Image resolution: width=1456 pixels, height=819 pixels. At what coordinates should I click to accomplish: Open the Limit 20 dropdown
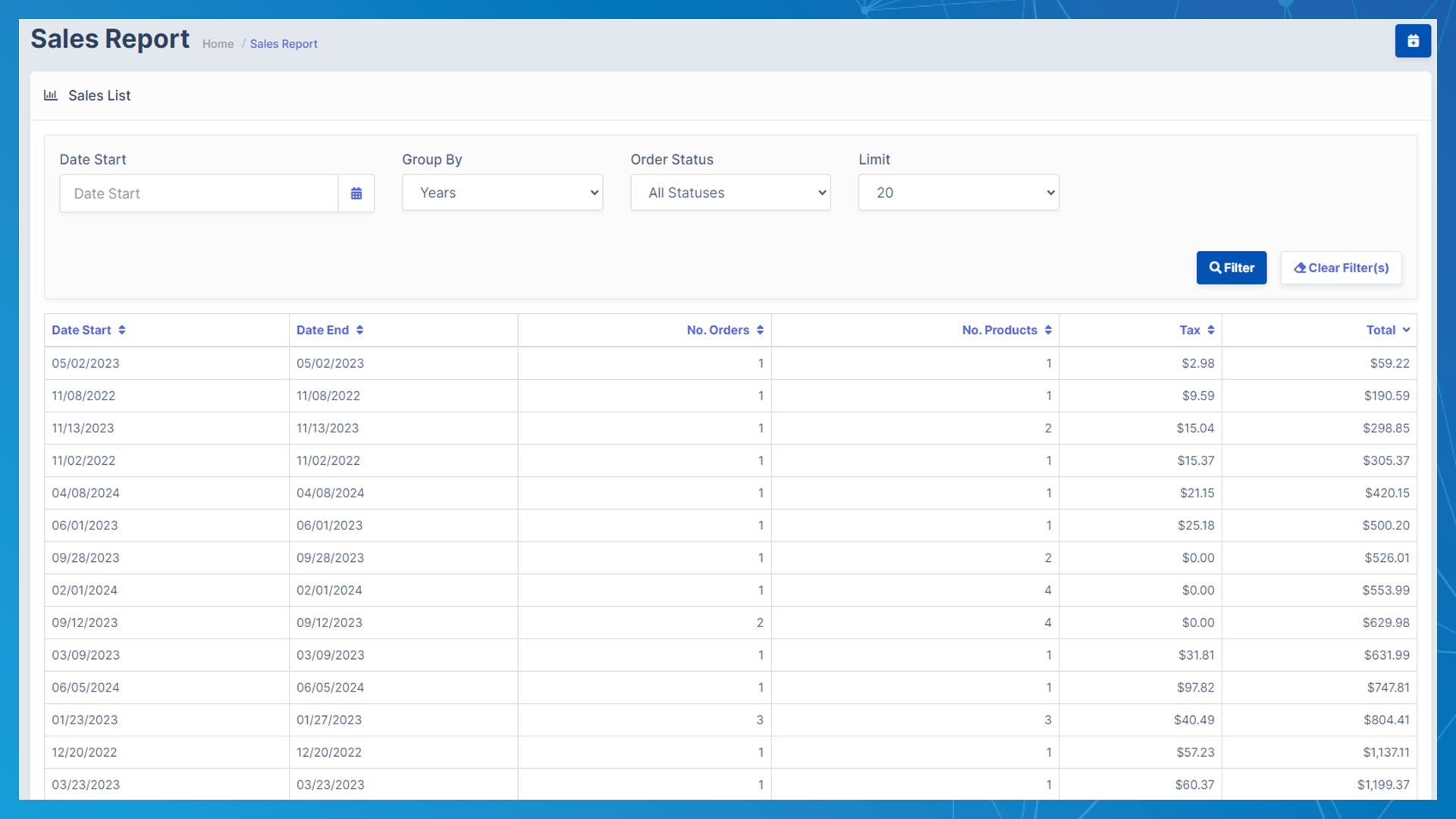959,193
